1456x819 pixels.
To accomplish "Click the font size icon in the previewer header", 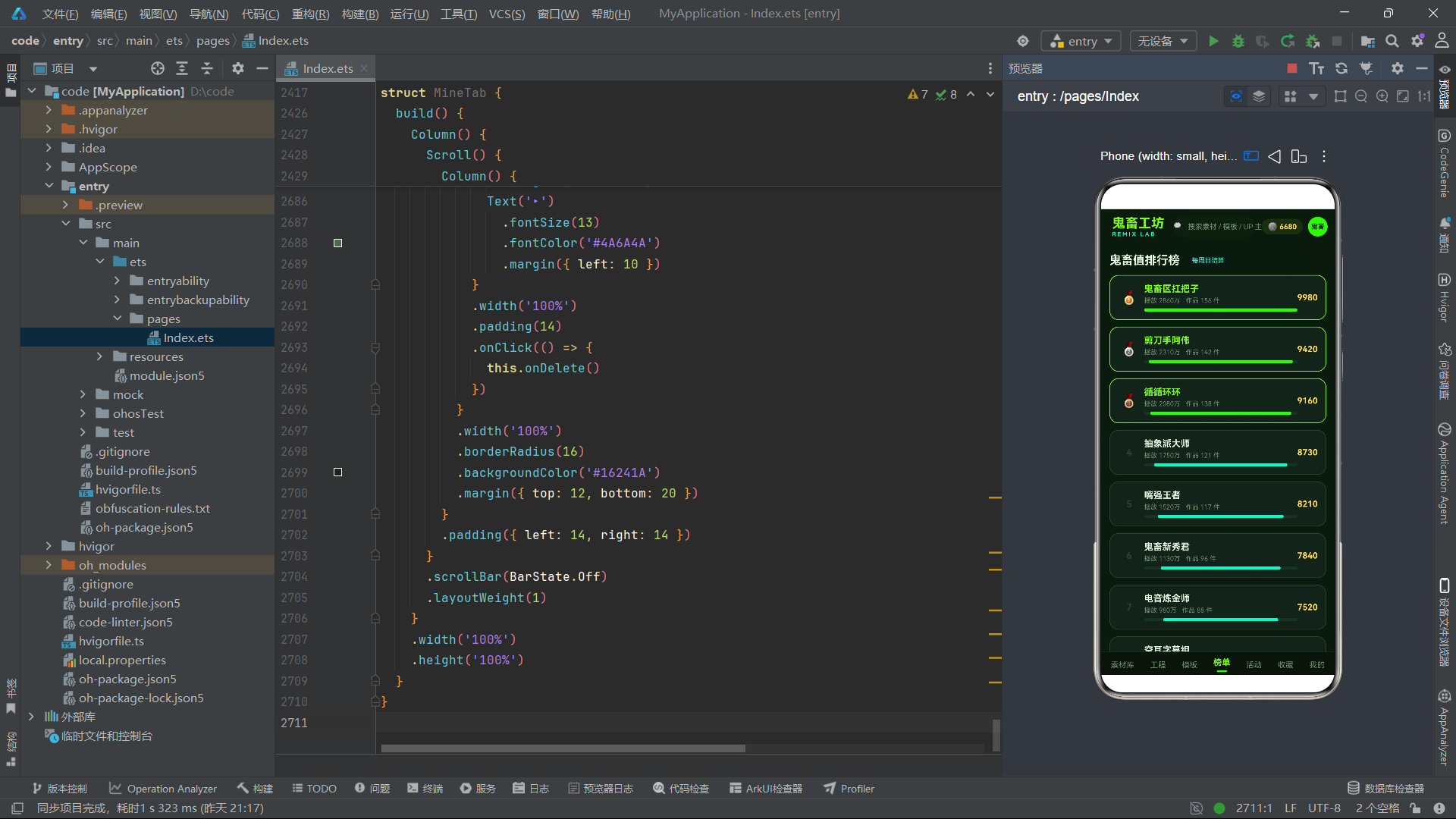I will [1316, 68].
